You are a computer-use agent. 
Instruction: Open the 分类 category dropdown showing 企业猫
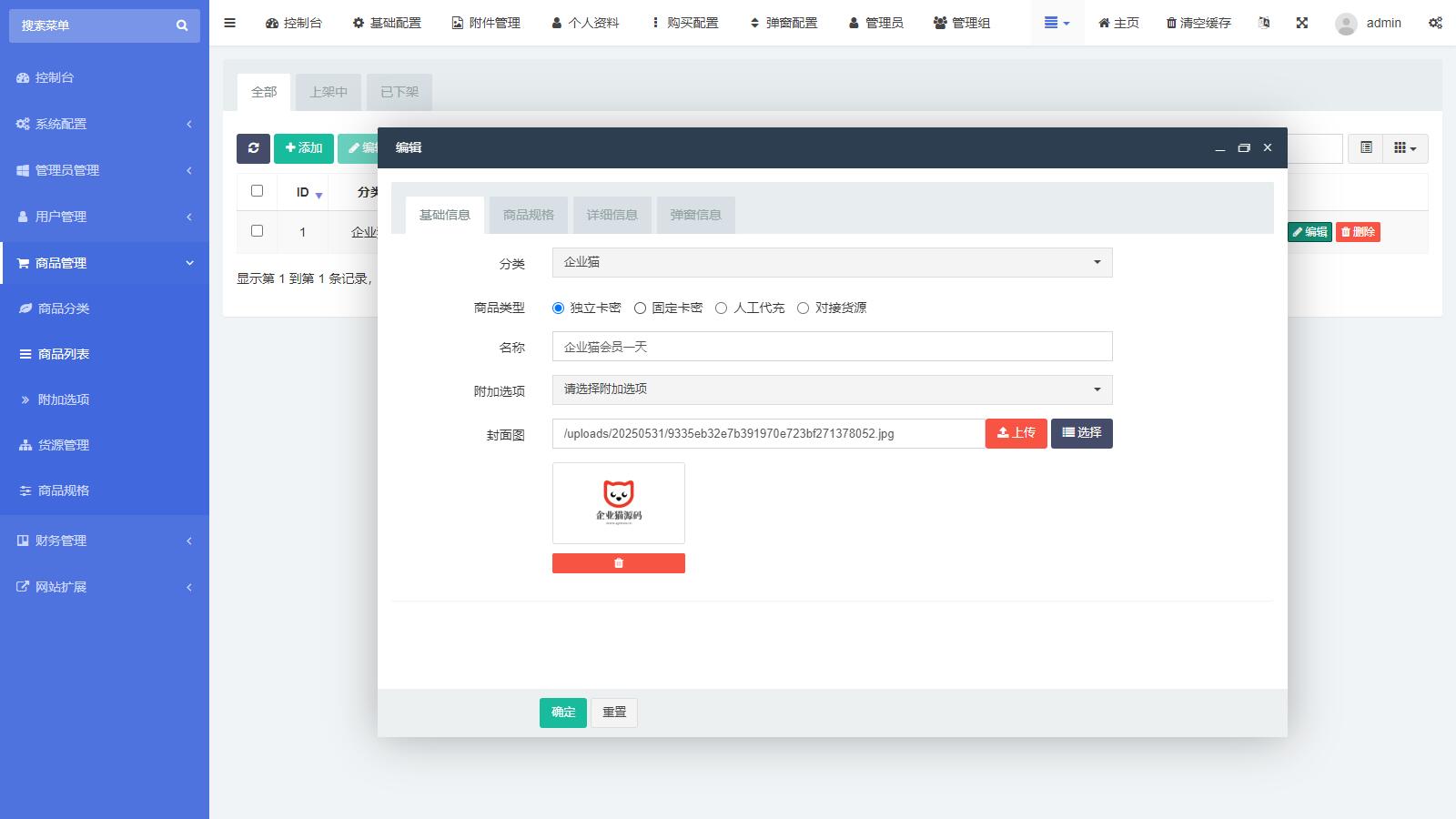[831, 262]
